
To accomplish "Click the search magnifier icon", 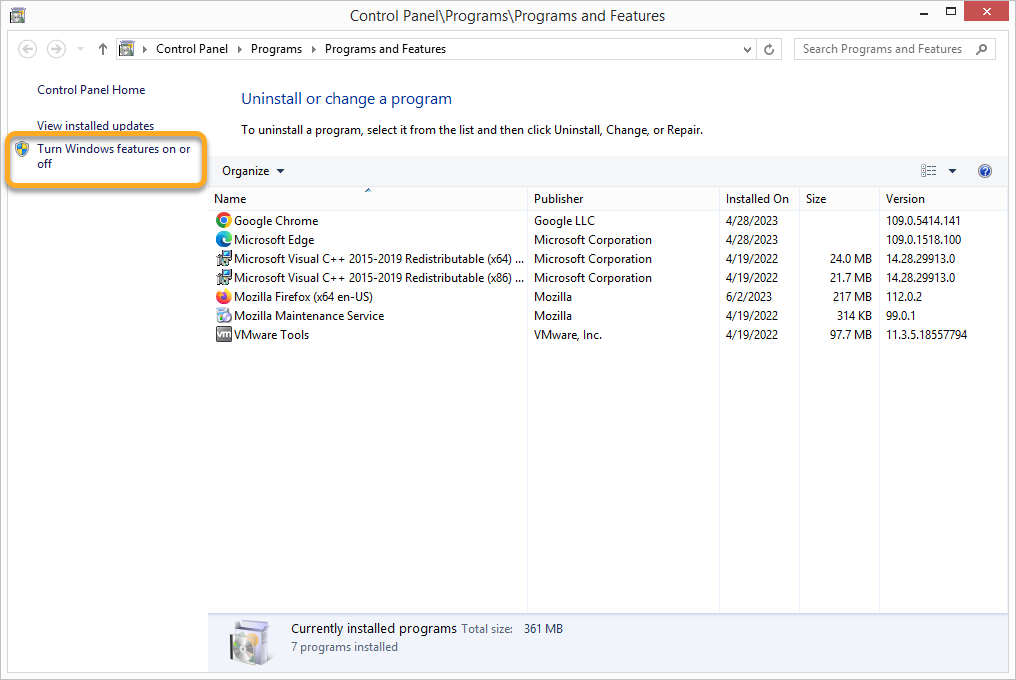I will 982,49.
